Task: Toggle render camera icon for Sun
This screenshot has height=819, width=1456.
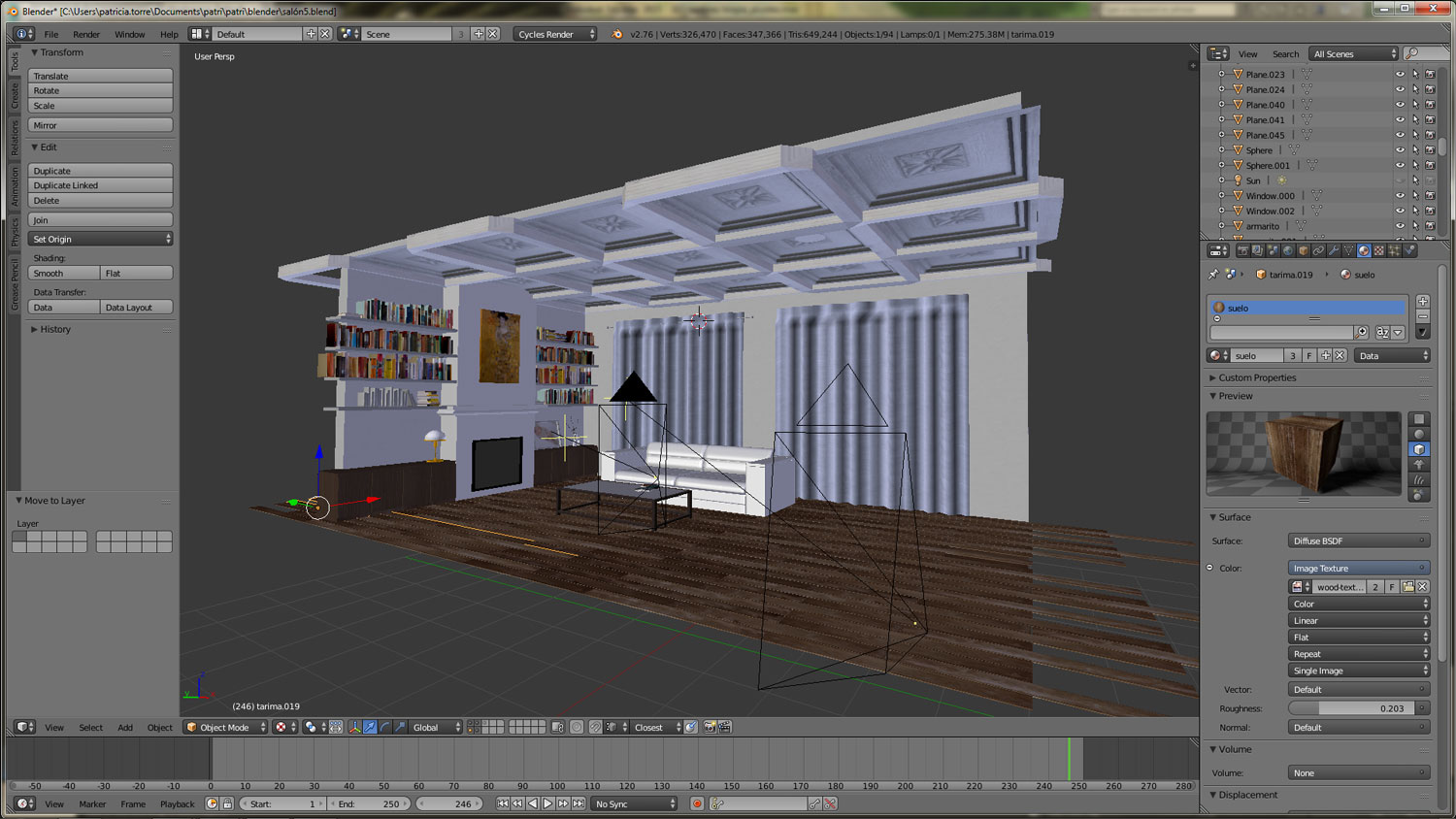Action: [x=1430, y=180]
